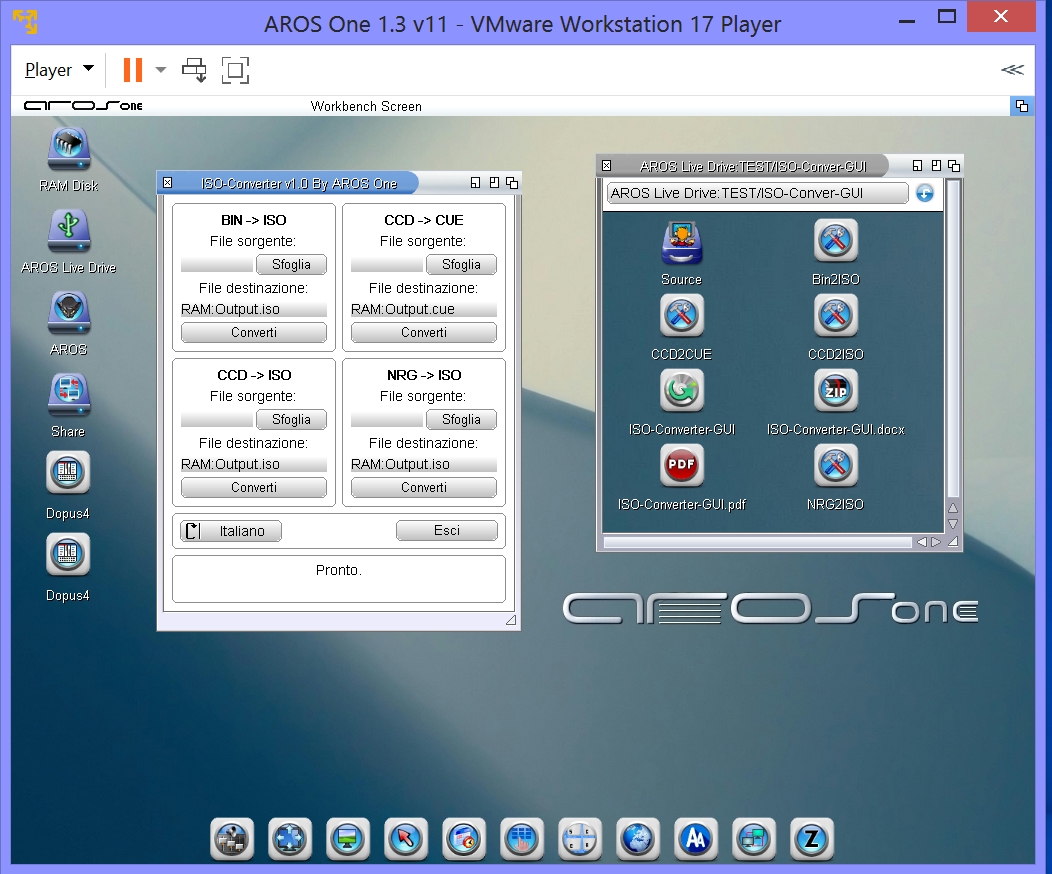Image resolution: width=1052 pixels, height=874 pixels.
Task: Click the drawer path field in drawer window
Action: point(757,193)
